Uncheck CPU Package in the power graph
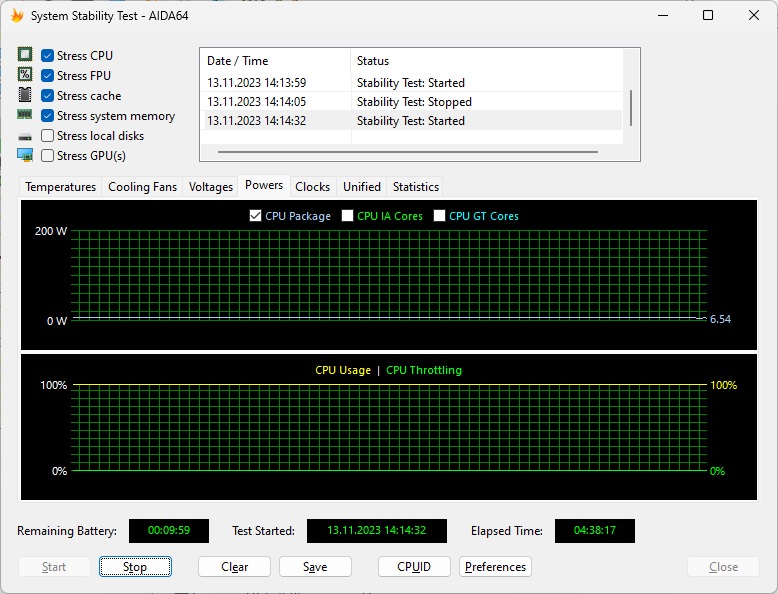 pos(255,216)
